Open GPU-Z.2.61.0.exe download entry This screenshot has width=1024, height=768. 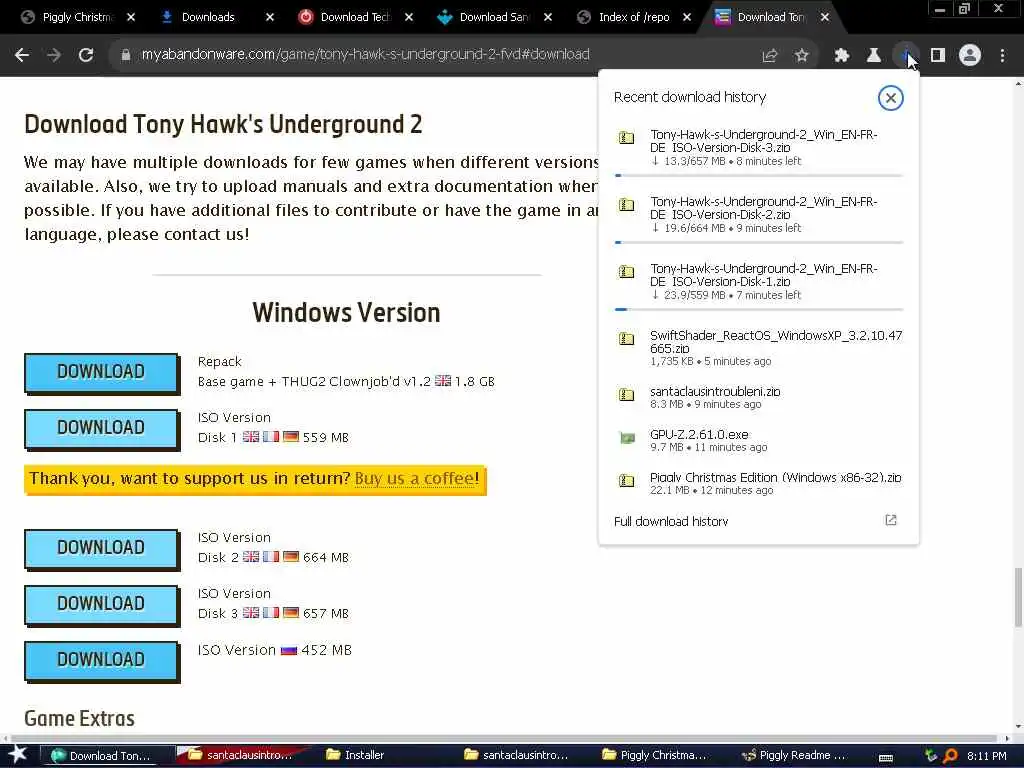[x=759, y=440]
